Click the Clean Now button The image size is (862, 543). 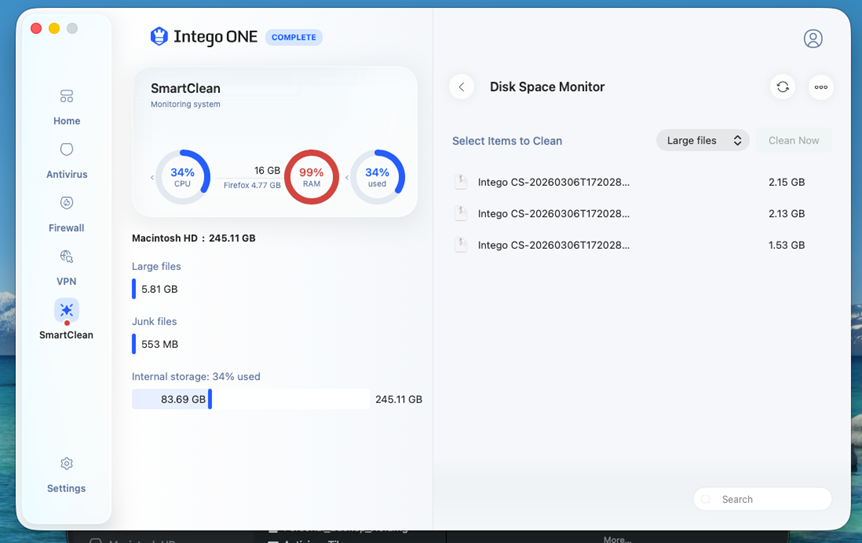click(793, 141)
